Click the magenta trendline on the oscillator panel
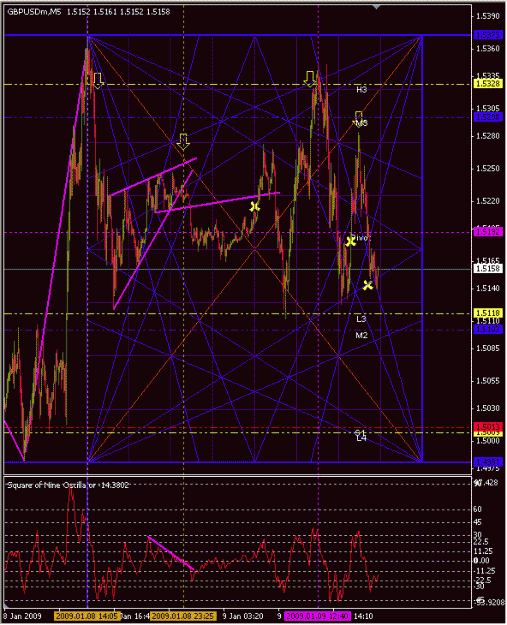The height and width of the screenshot is (625, 507). point(171,553)
